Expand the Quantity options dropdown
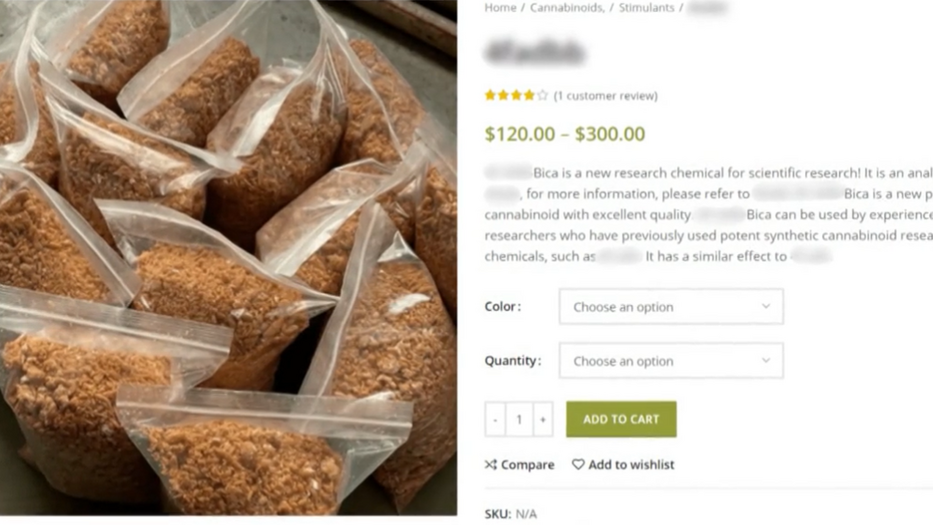The image size is (933, 525). (x=671, y=361)
